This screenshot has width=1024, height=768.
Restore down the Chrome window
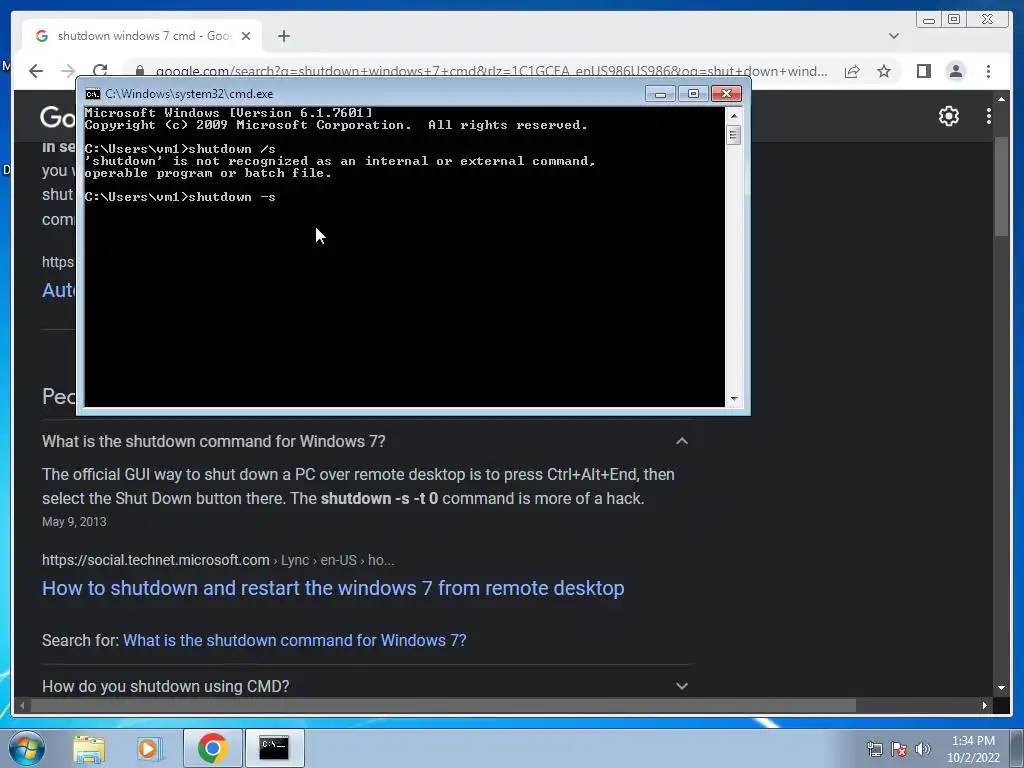(x=954, y=20)
